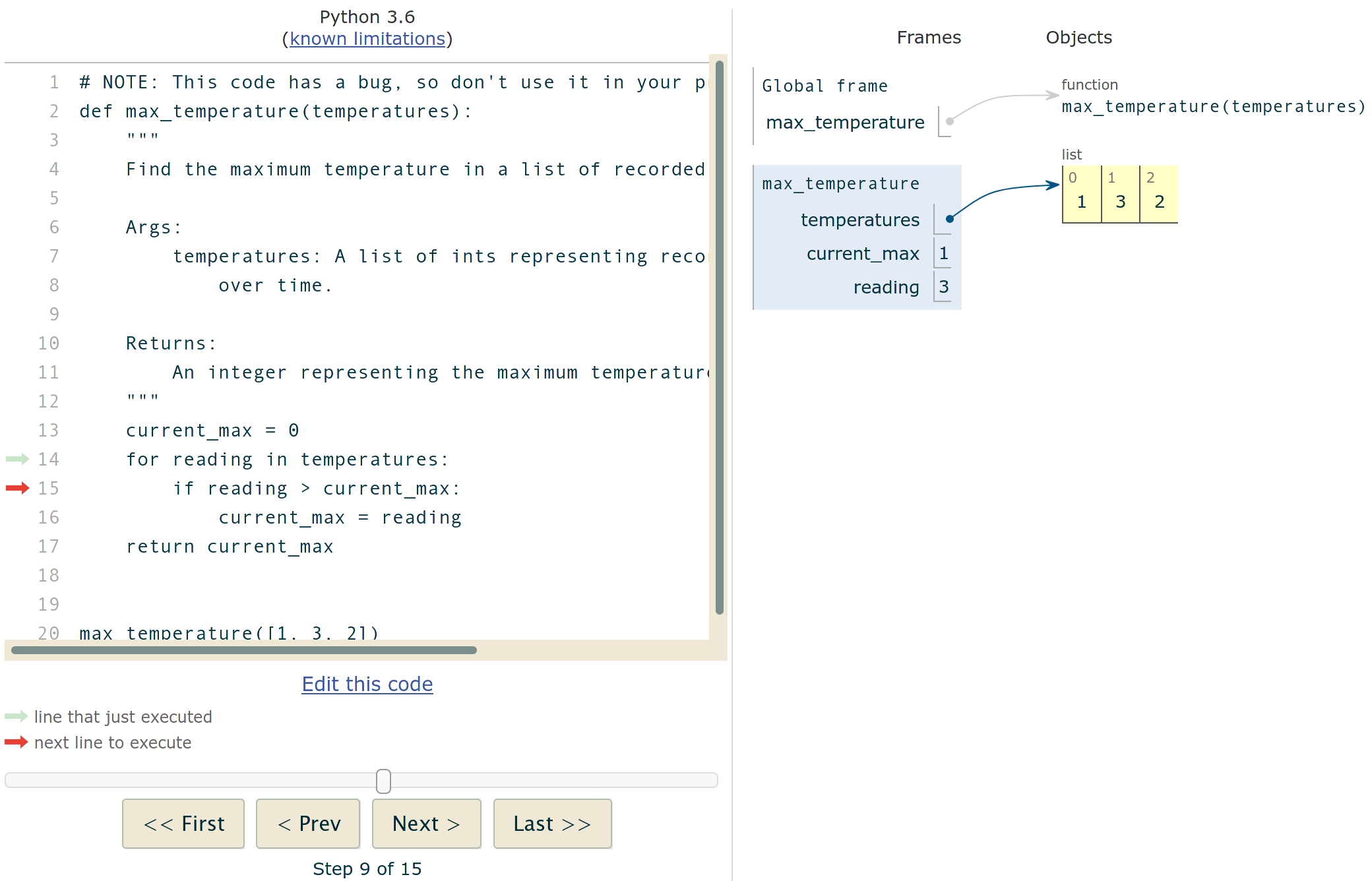Click the Next button to advance execution
1372x881 pixels.
coord(426,824)
